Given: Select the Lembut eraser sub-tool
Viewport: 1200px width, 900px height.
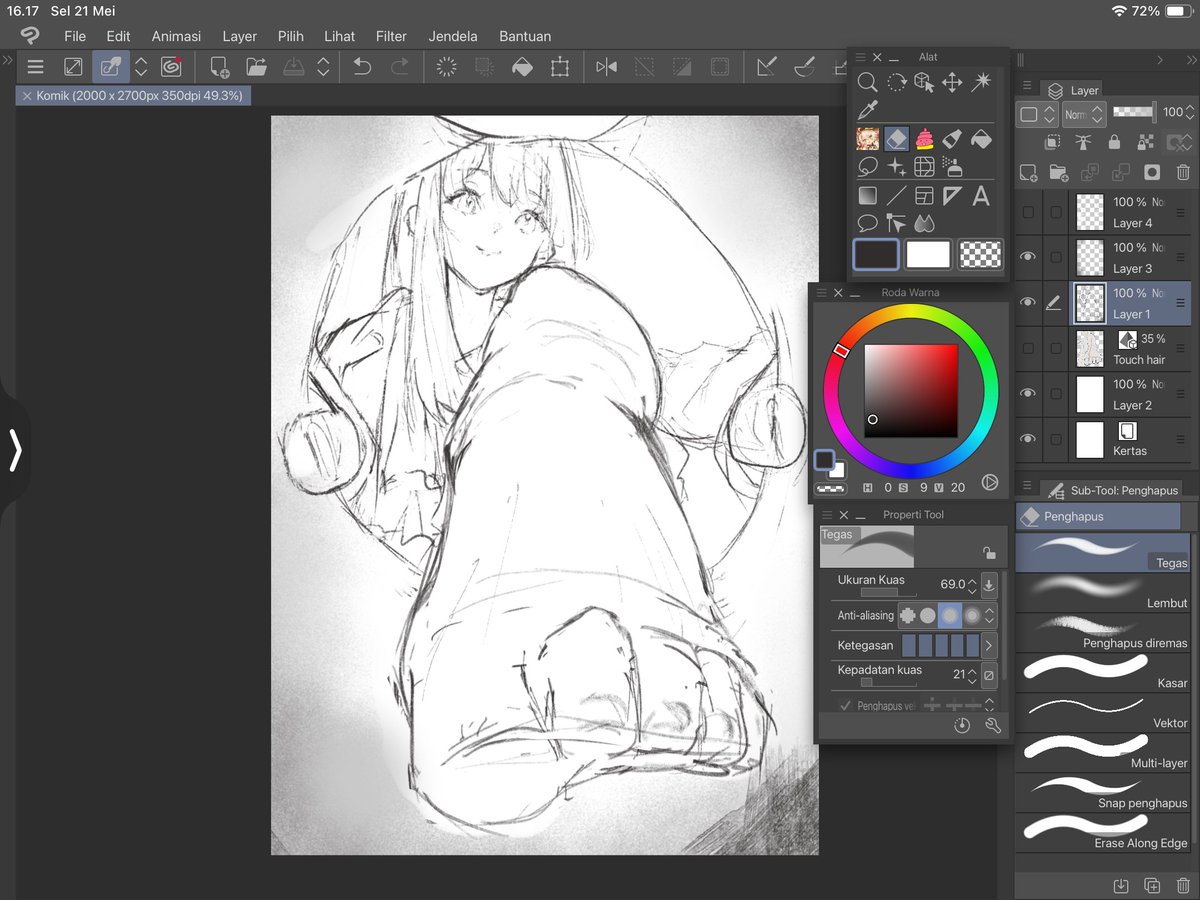Looking at the screenshot, I should 1100,593.
